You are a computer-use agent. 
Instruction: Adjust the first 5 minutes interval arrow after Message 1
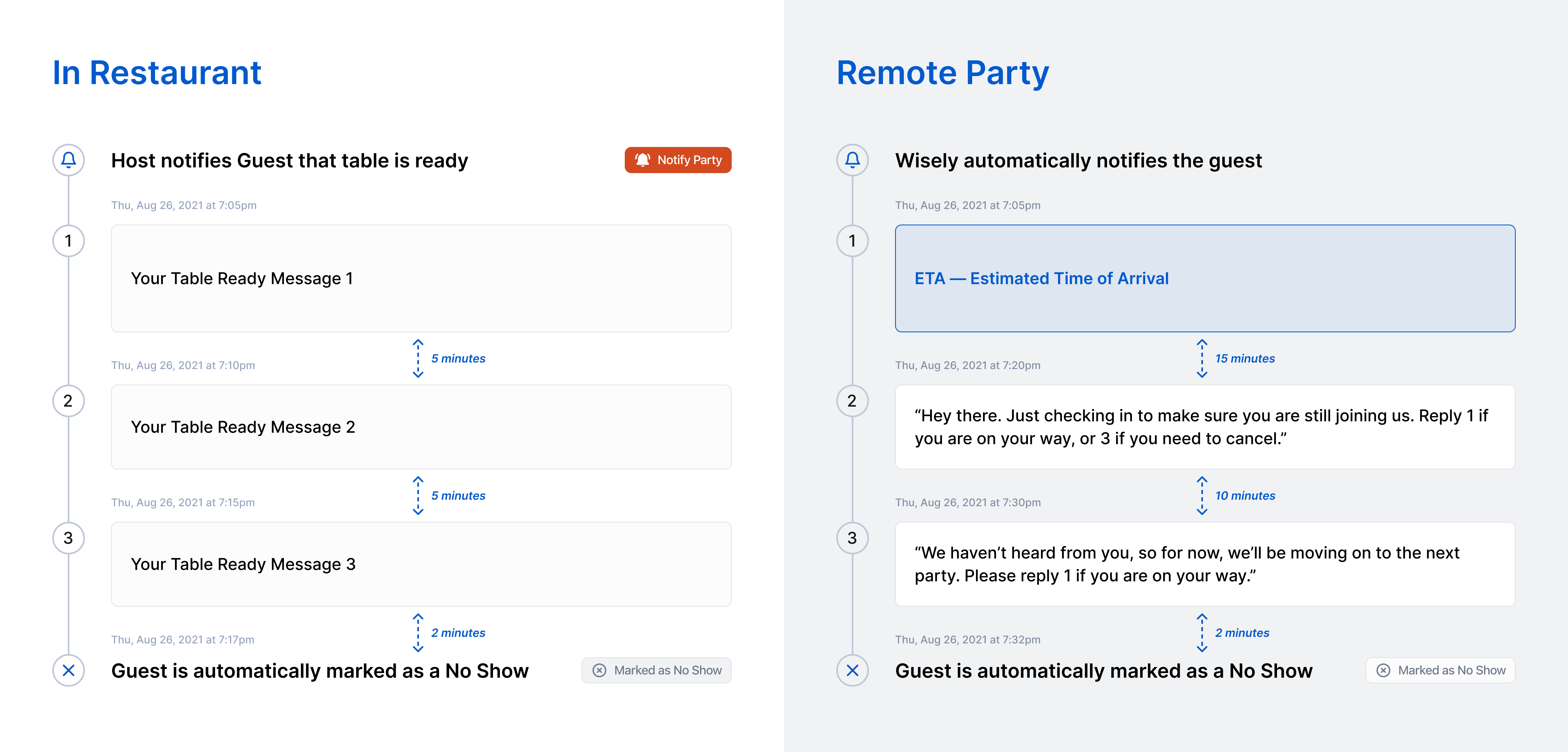tap(418, 358)
